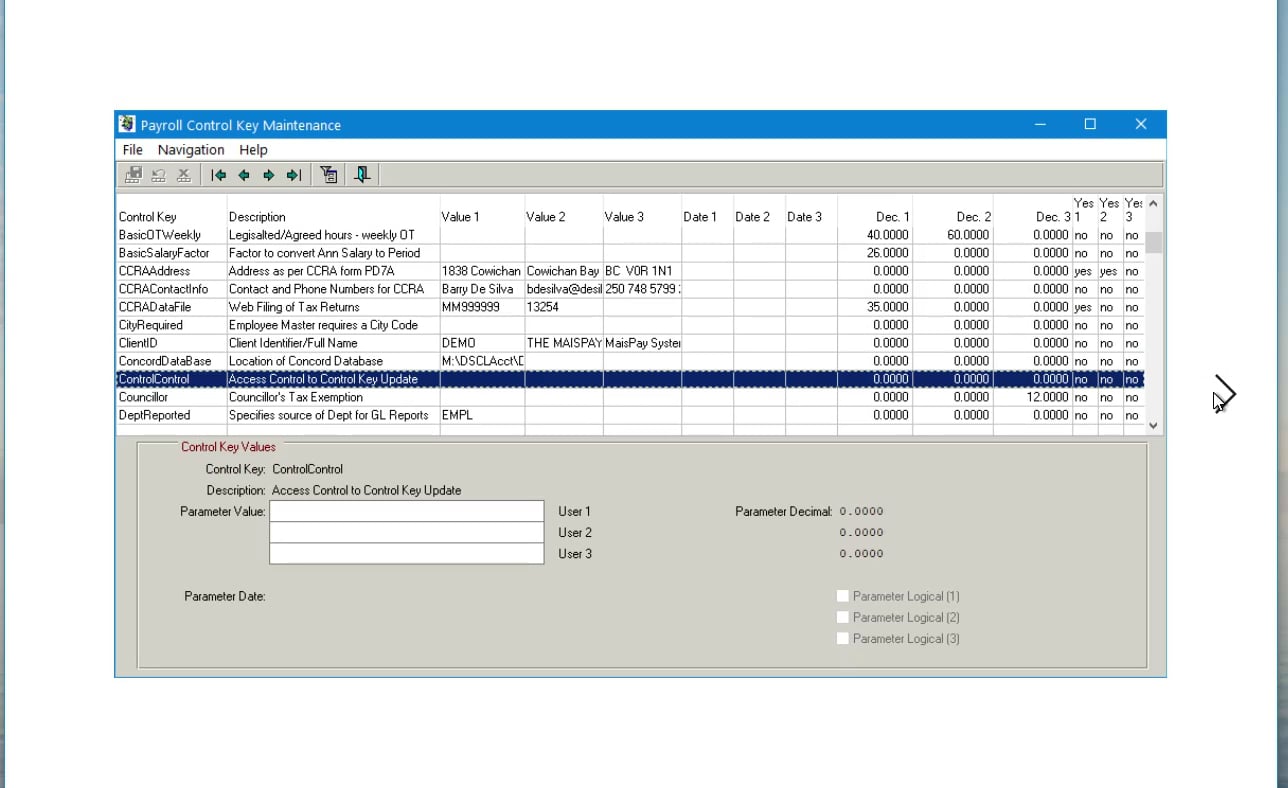The height and width of the screenshot is (788, 1288).
Task: Open the Navigation menu
Action: coord(191,150)
